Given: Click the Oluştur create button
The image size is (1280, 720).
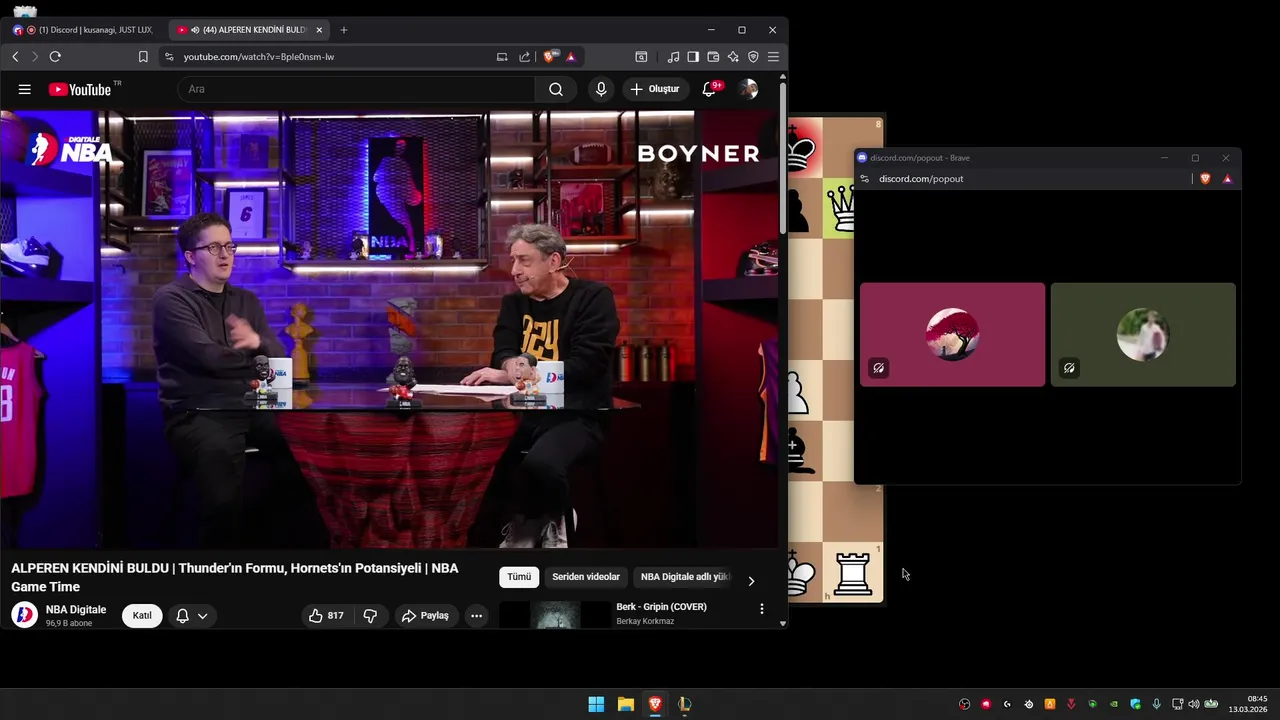Looking at the screenshot, I should point(654,89).
